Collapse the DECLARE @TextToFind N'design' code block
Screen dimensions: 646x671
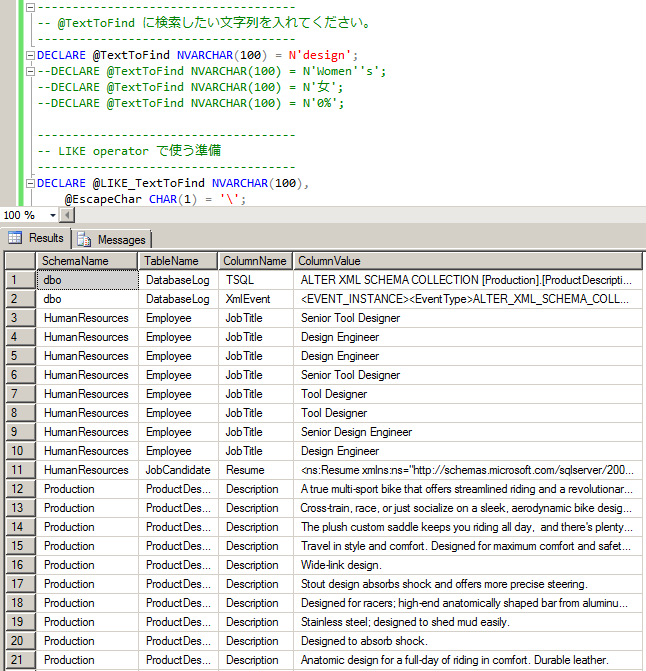[x=29, y=55]
